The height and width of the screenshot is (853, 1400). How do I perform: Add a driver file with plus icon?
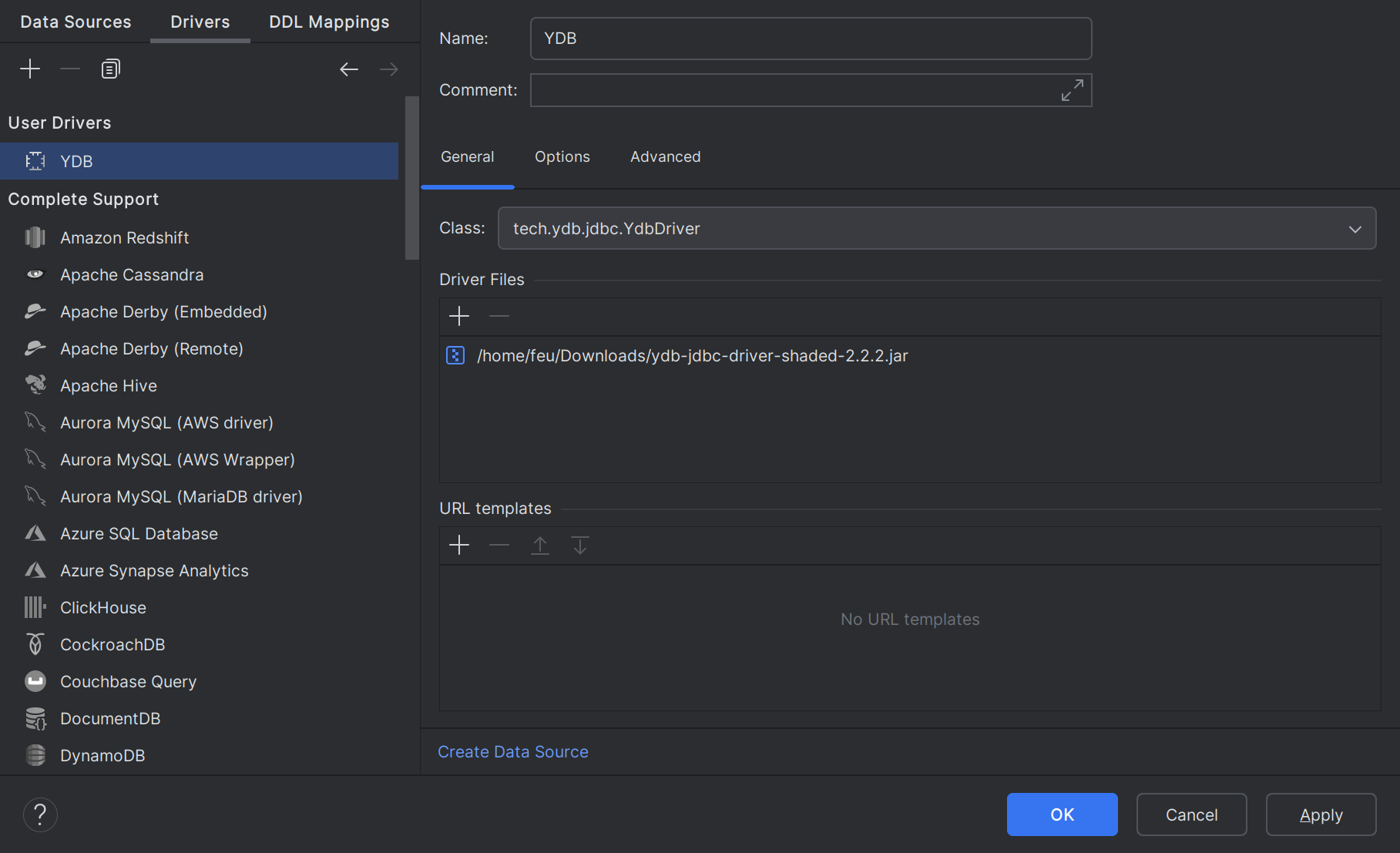click(459, 316)
